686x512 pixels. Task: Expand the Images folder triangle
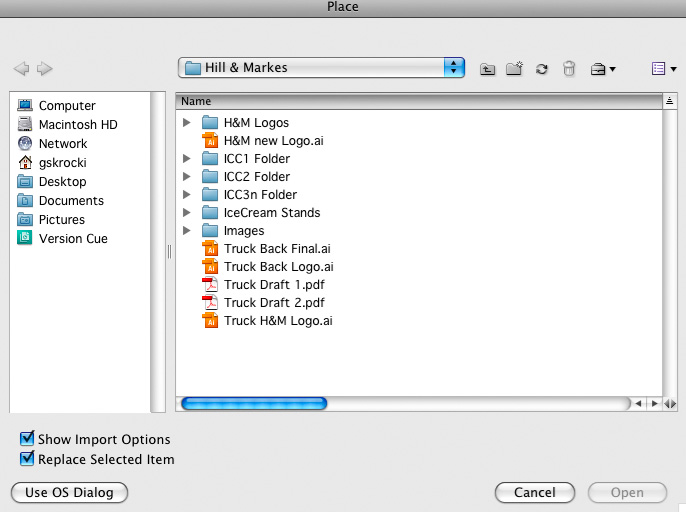(x=187, y=230)
